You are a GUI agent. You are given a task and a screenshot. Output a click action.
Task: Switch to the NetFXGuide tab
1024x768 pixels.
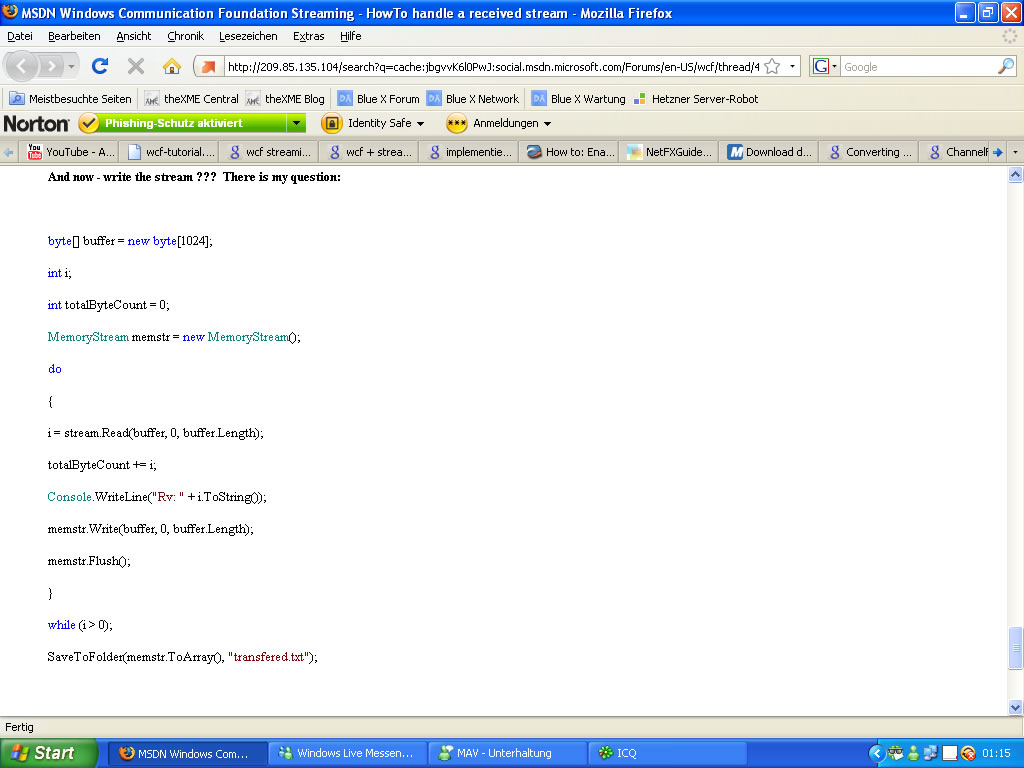pos(668,152)
